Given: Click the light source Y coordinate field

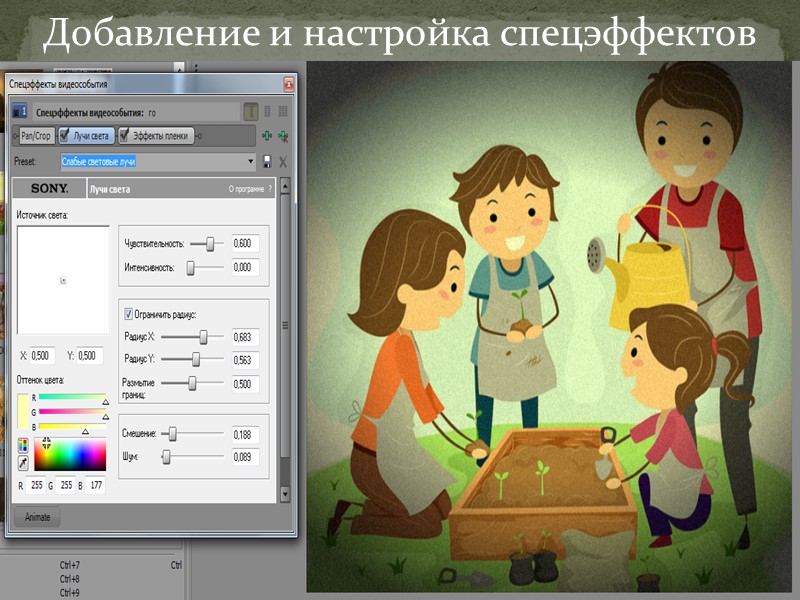Looking at the screenshot, I should click(x=90, y=356).
